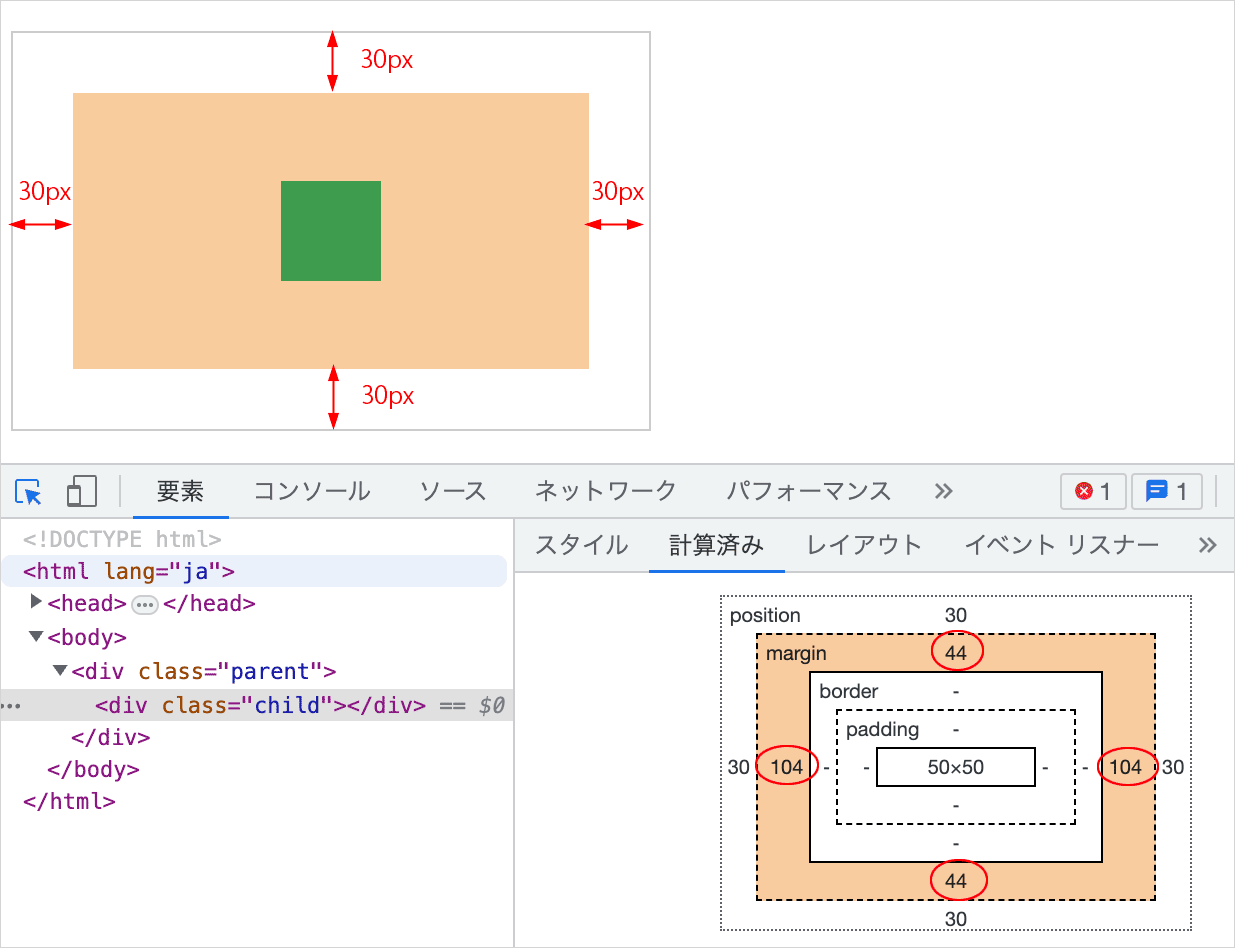Open the red error count badge
This screenshot has width=1235, height=948.
coord(1093,492)
